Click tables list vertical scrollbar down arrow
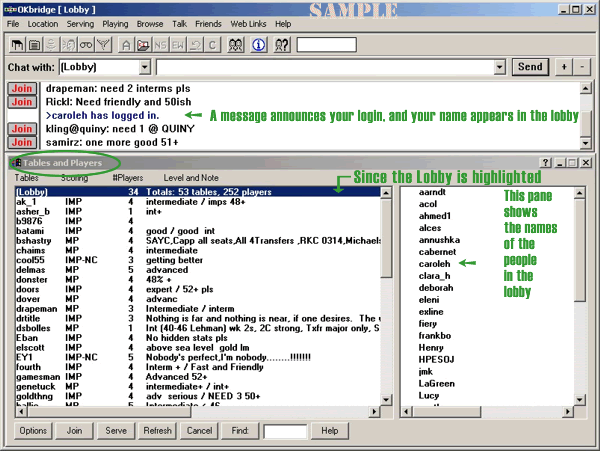Viewport: 600px width, 451px height. click(x=386, y=400)
